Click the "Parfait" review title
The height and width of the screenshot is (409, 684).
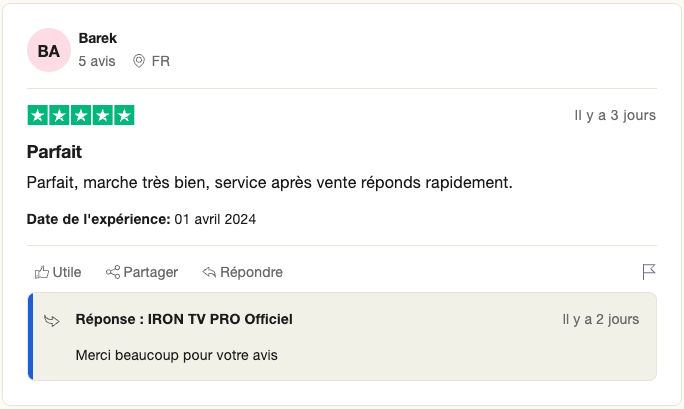tap(54, 152)
